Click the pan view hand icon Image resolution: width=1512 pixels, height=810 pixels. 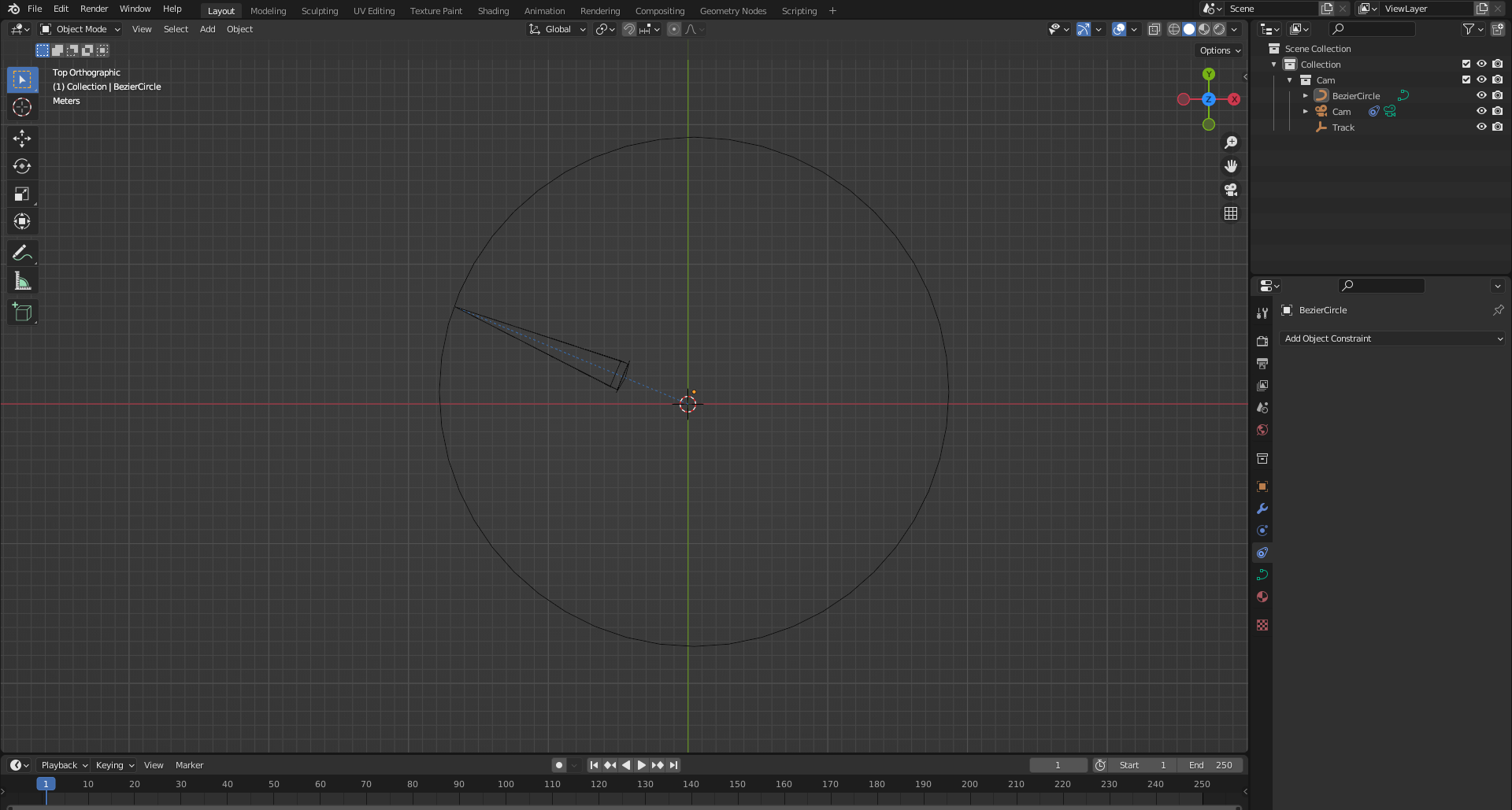click(x=1231, y=166)
